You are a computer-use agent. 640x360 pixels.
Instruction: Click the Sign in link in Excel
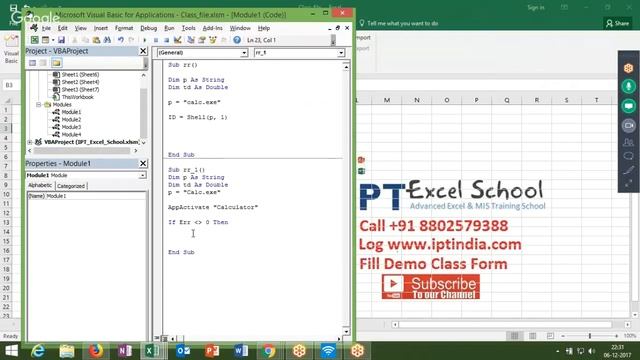(x=536, y=7)
